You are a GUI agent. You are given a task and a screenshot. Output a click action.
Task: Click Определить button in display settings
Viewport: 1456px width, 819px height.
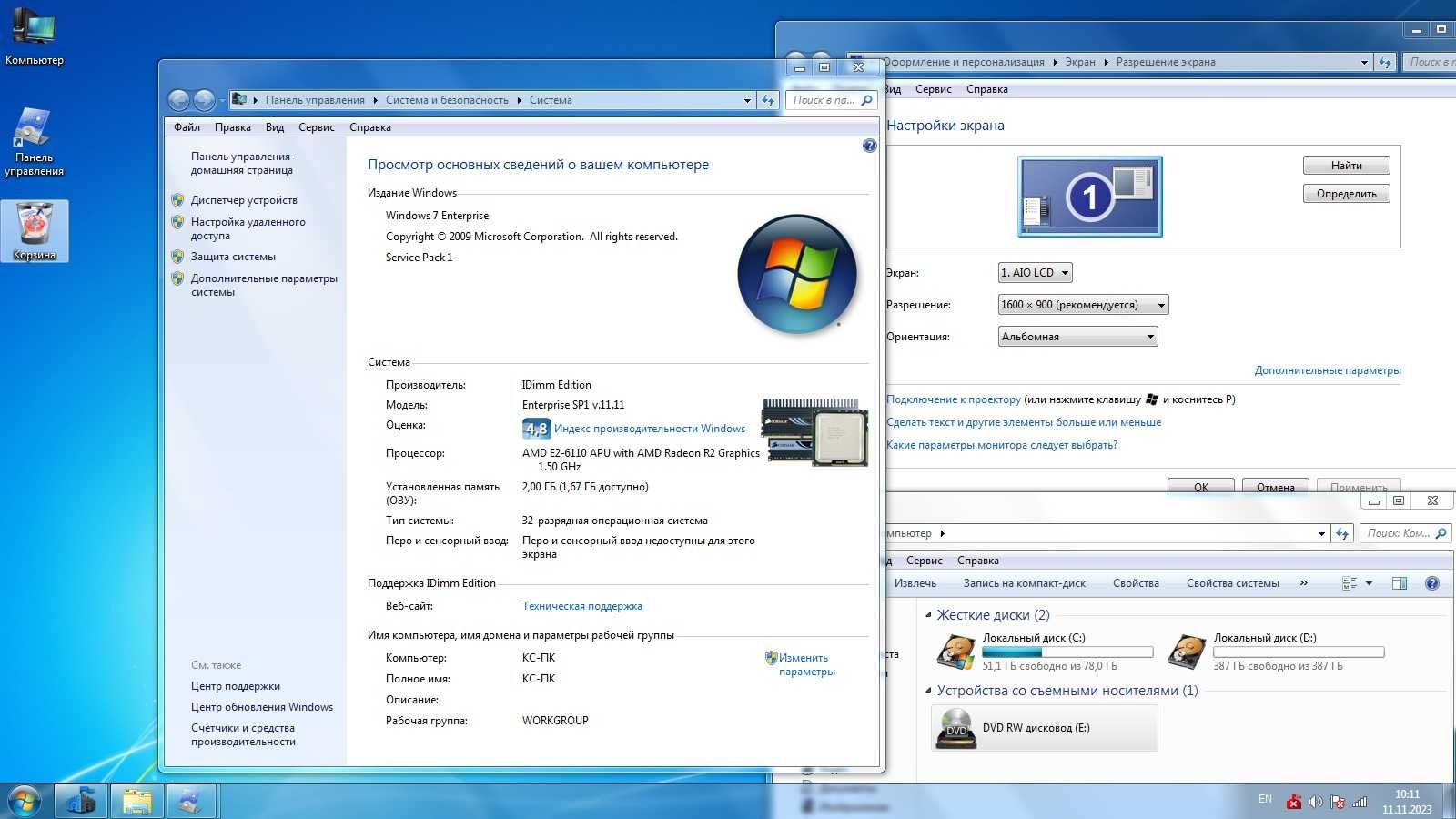pyautogui.click(x=1347, y=194)
